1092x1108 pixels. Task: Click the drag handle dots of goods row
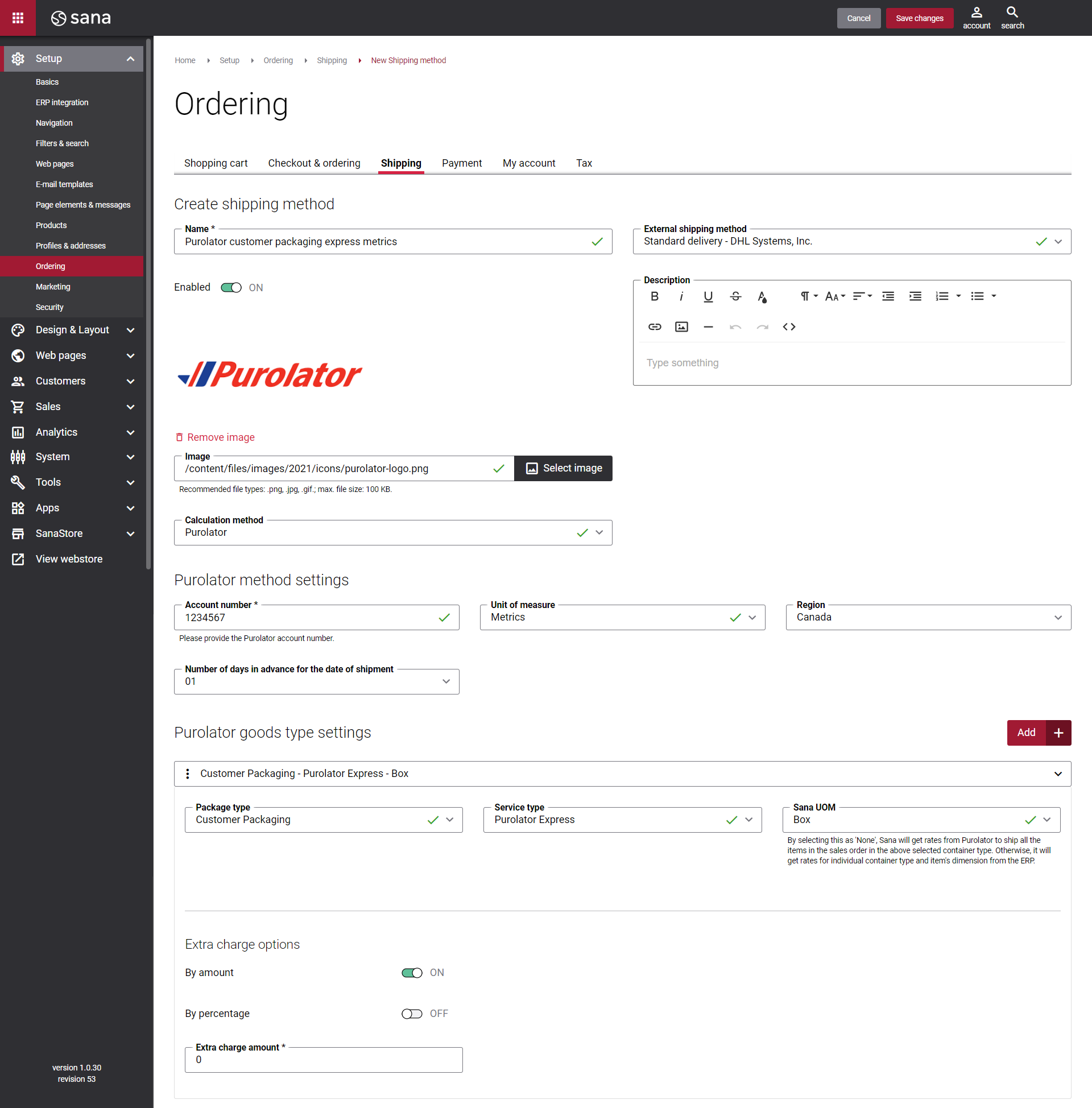coord(188,774)
